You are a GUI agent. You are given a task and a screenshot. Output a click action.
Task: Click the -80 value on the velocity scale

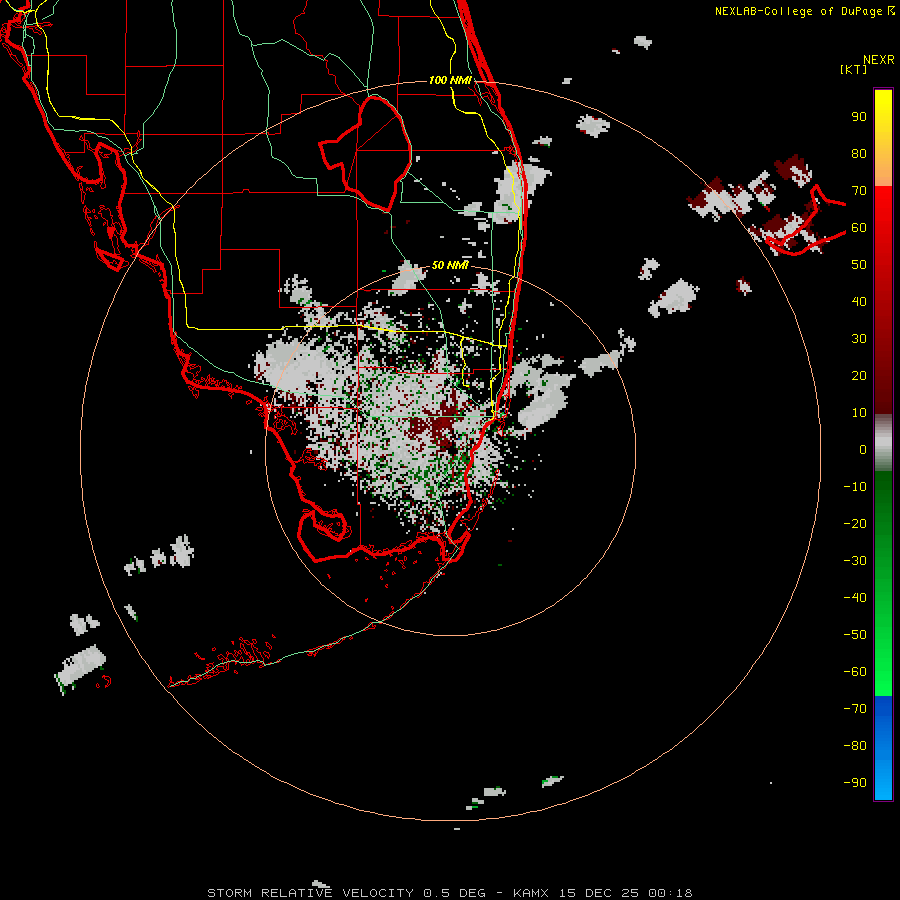pyautogui.click(x=855, y=746)
